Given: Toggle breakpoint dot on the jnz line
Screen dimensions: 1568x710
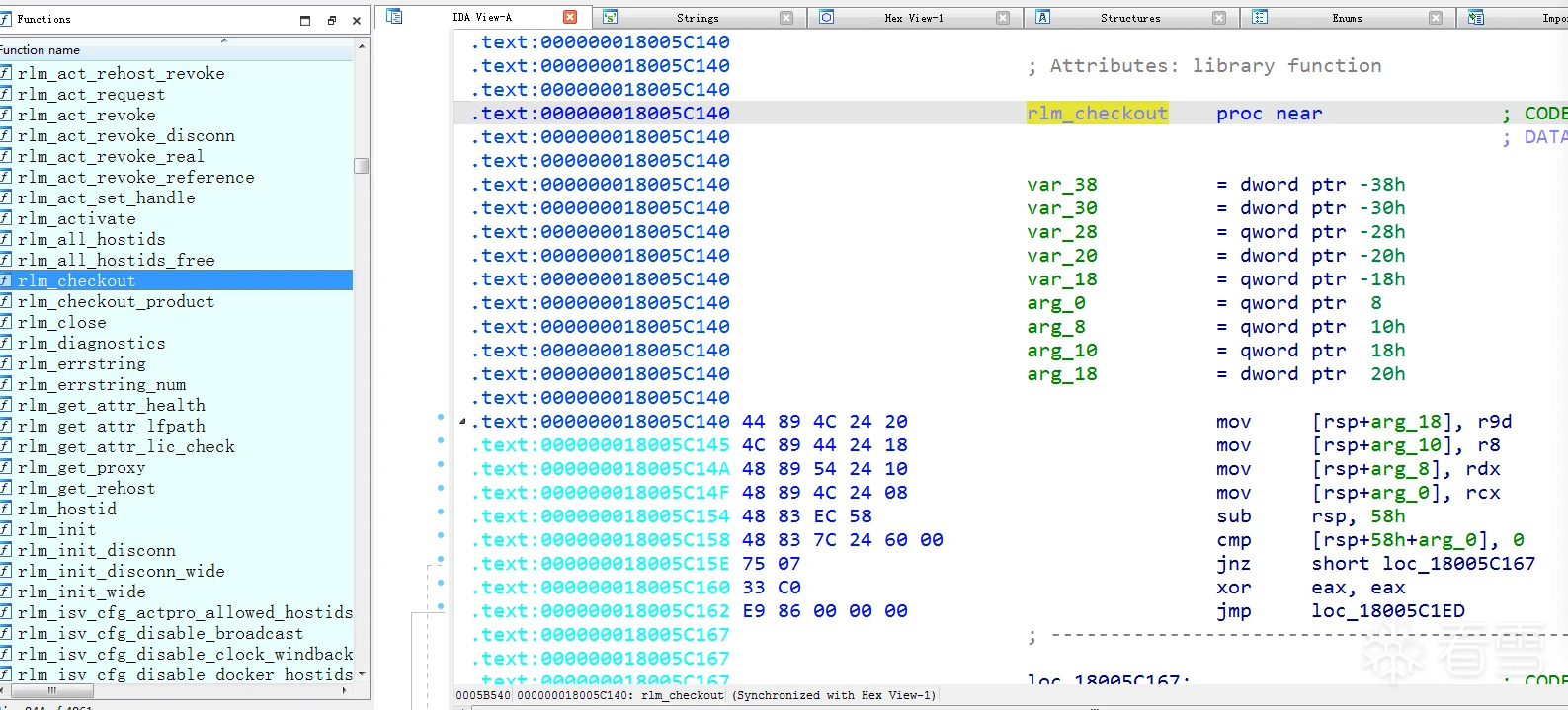Looking at the screenshot, I should pyautogui.click(x=441, y=559).
